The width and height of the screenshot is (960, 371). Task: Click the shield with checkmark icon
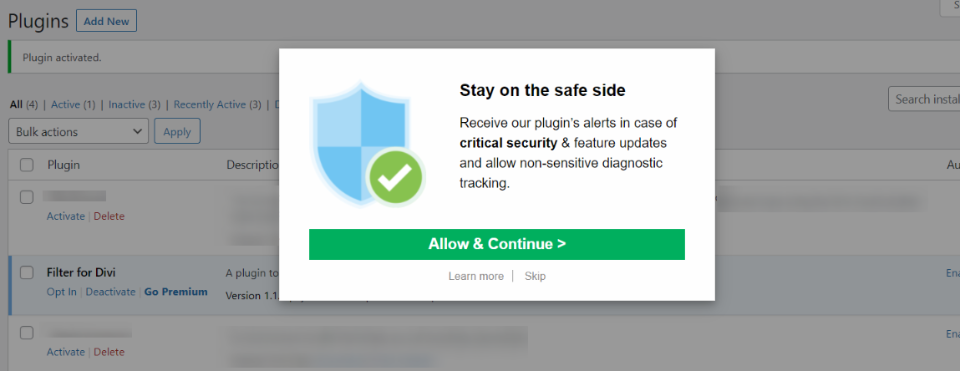click(x=367, y=144)
